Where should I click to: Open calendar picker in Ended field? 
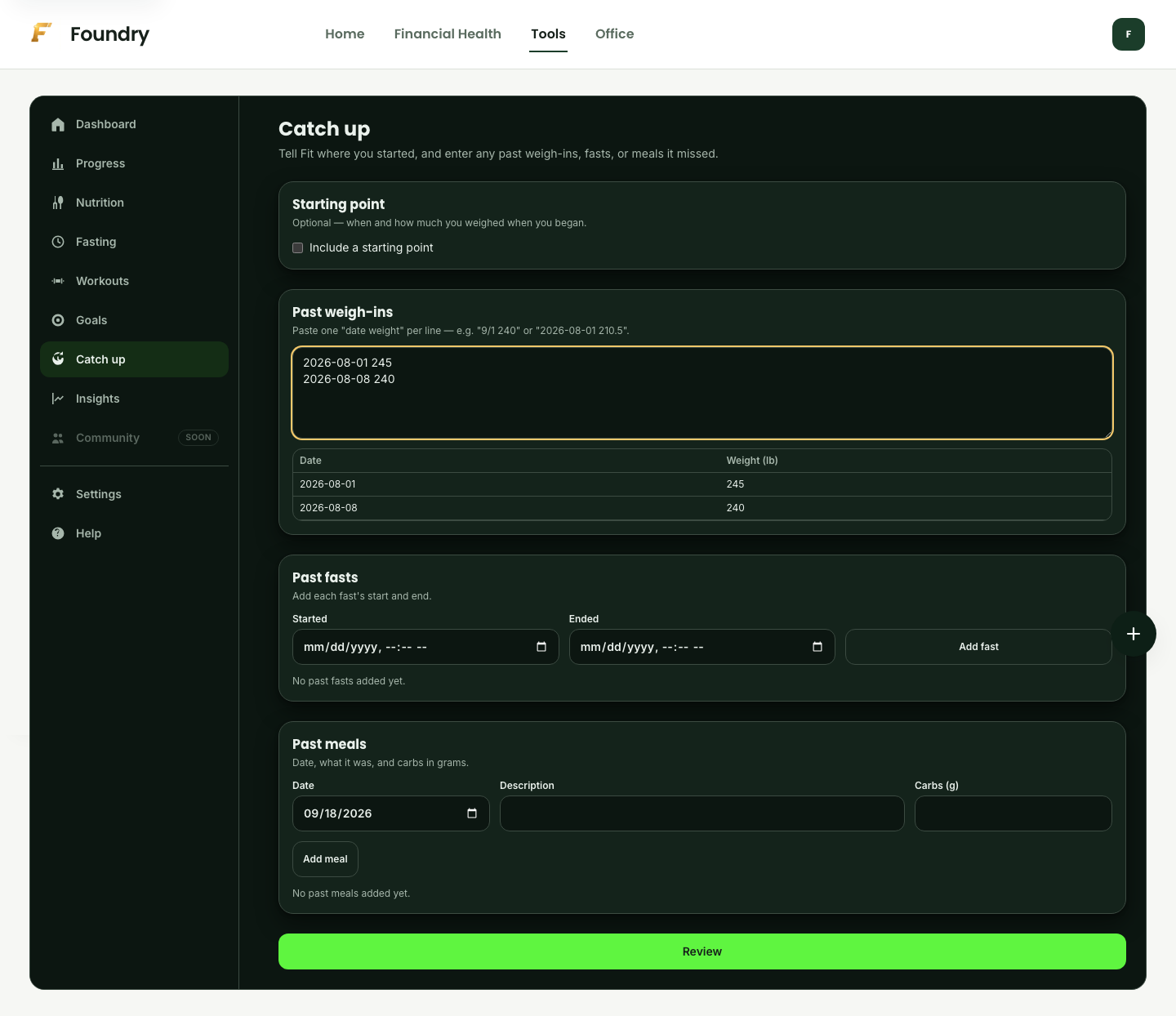(x=817, y=647)
